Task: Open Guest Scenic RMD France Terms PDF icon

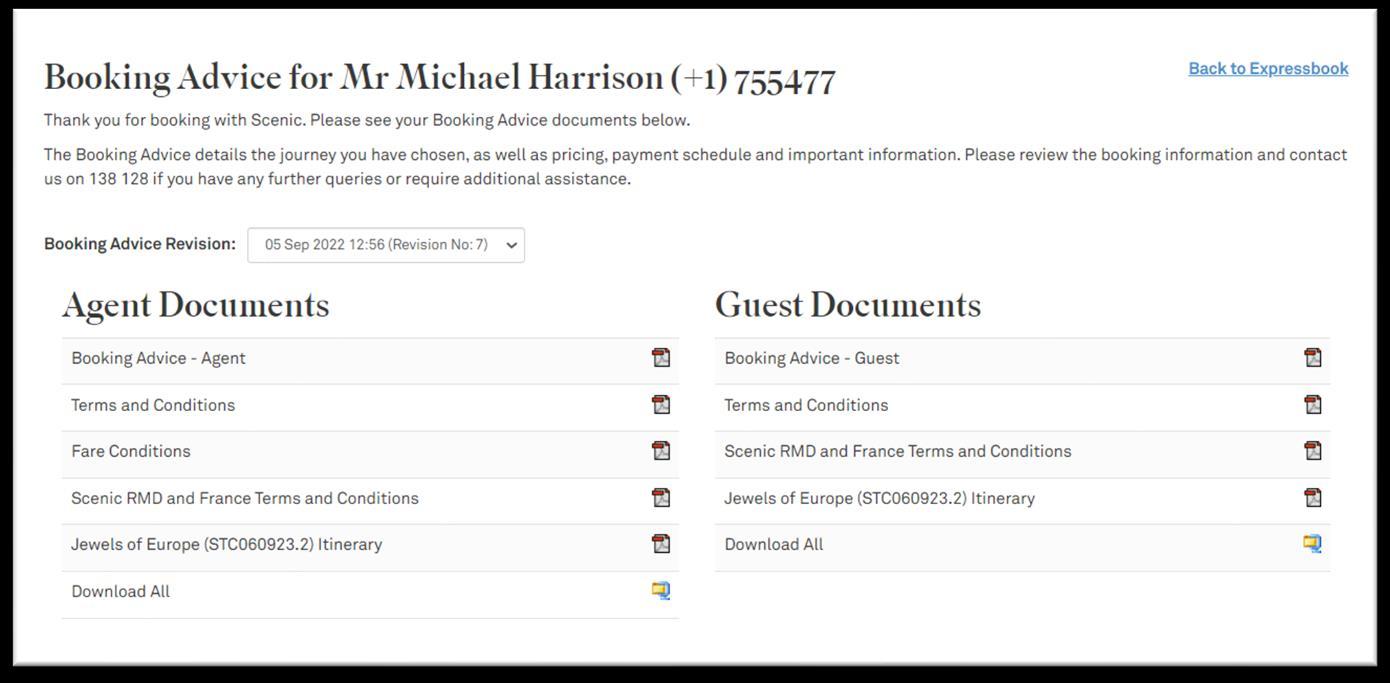Action: pos(1313,451)
